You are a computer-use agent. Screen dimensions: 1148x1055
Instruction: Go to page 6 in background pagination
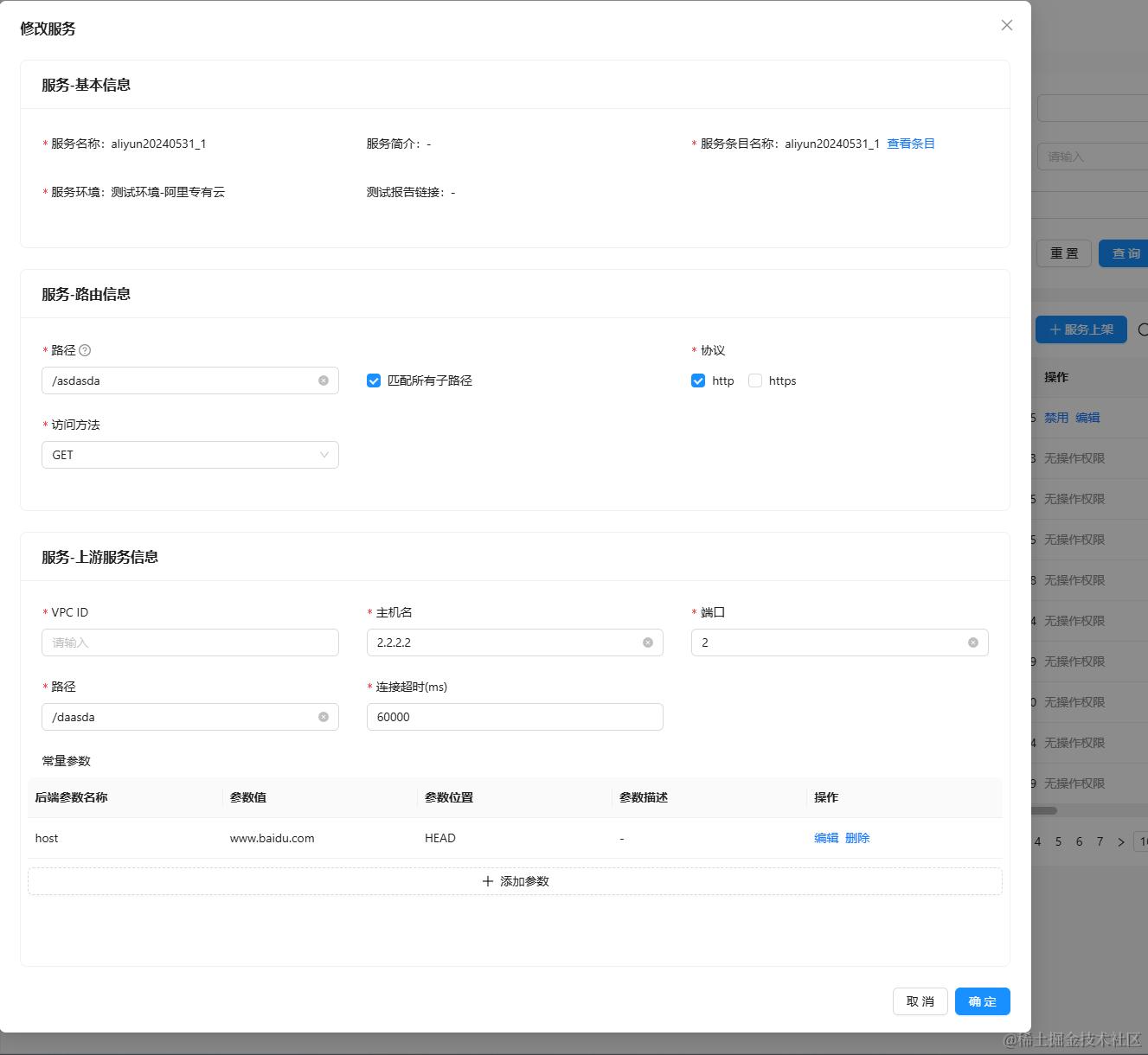click(x=1079, y=841)
